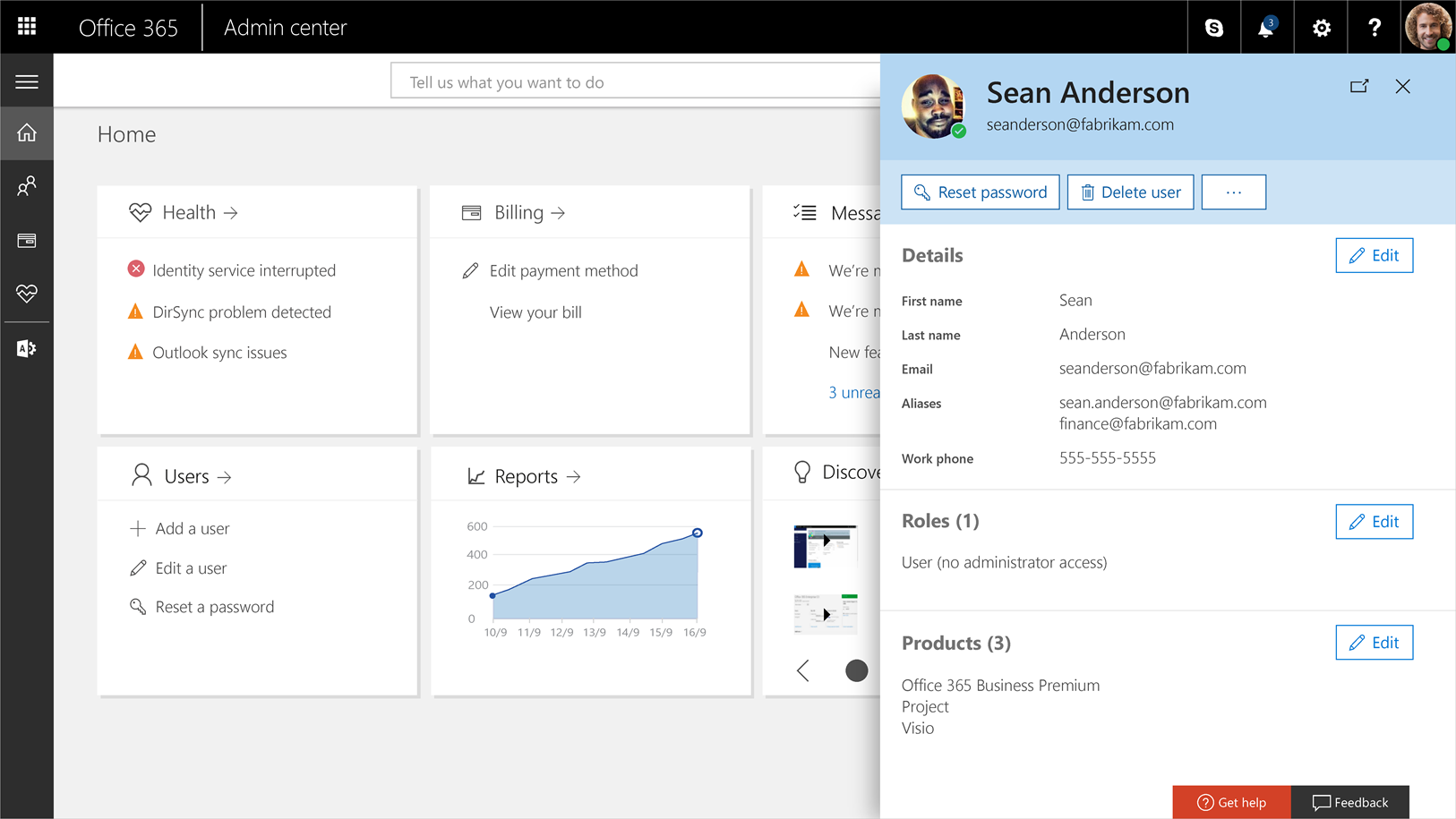Viewport: 1456px width, 819px height.
Task: Open the Office 365 app launcher grid
Action: 26,26
